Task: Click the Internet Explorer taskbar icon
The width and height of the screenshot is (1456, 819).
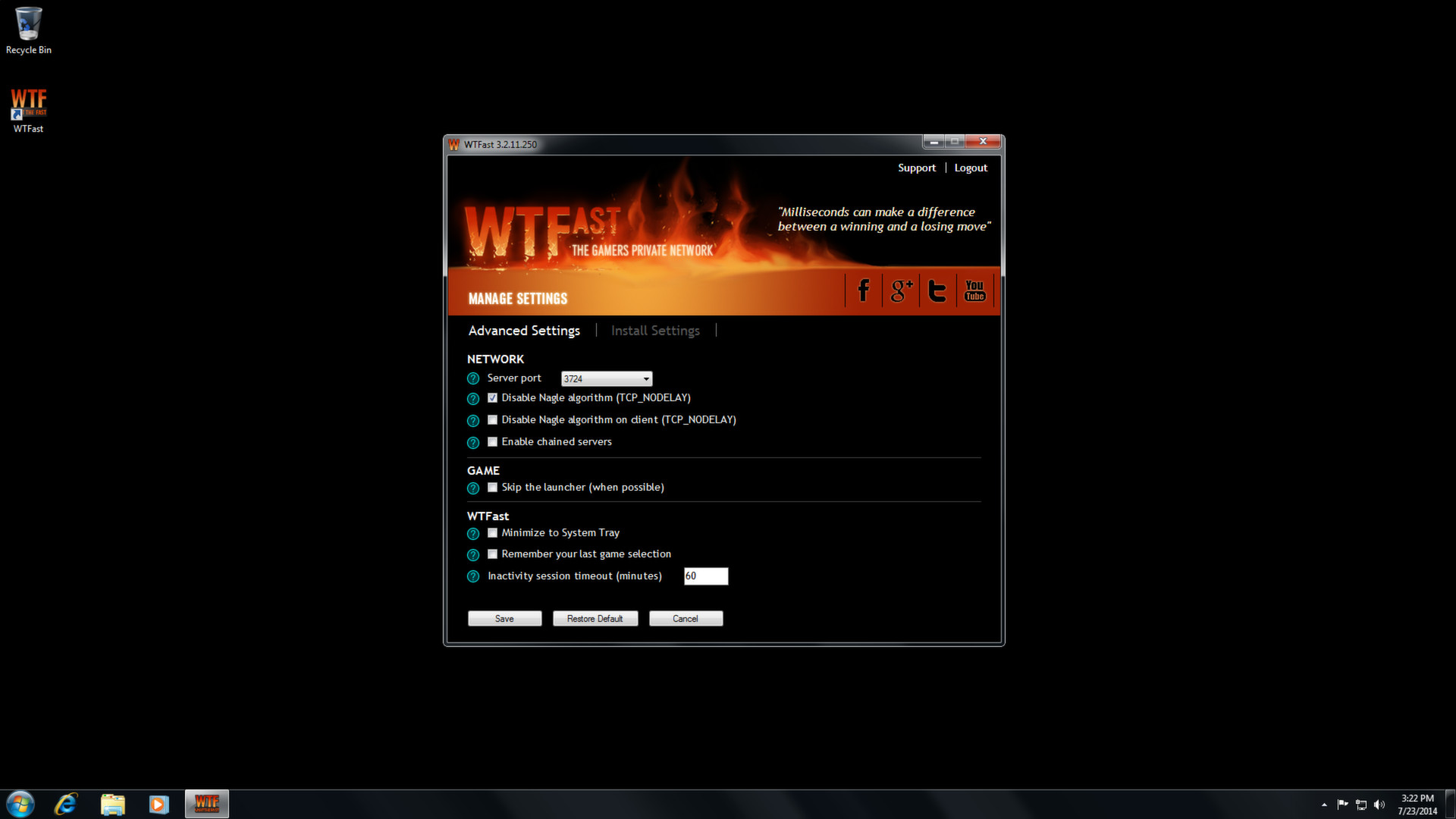Action: (67, 803)
